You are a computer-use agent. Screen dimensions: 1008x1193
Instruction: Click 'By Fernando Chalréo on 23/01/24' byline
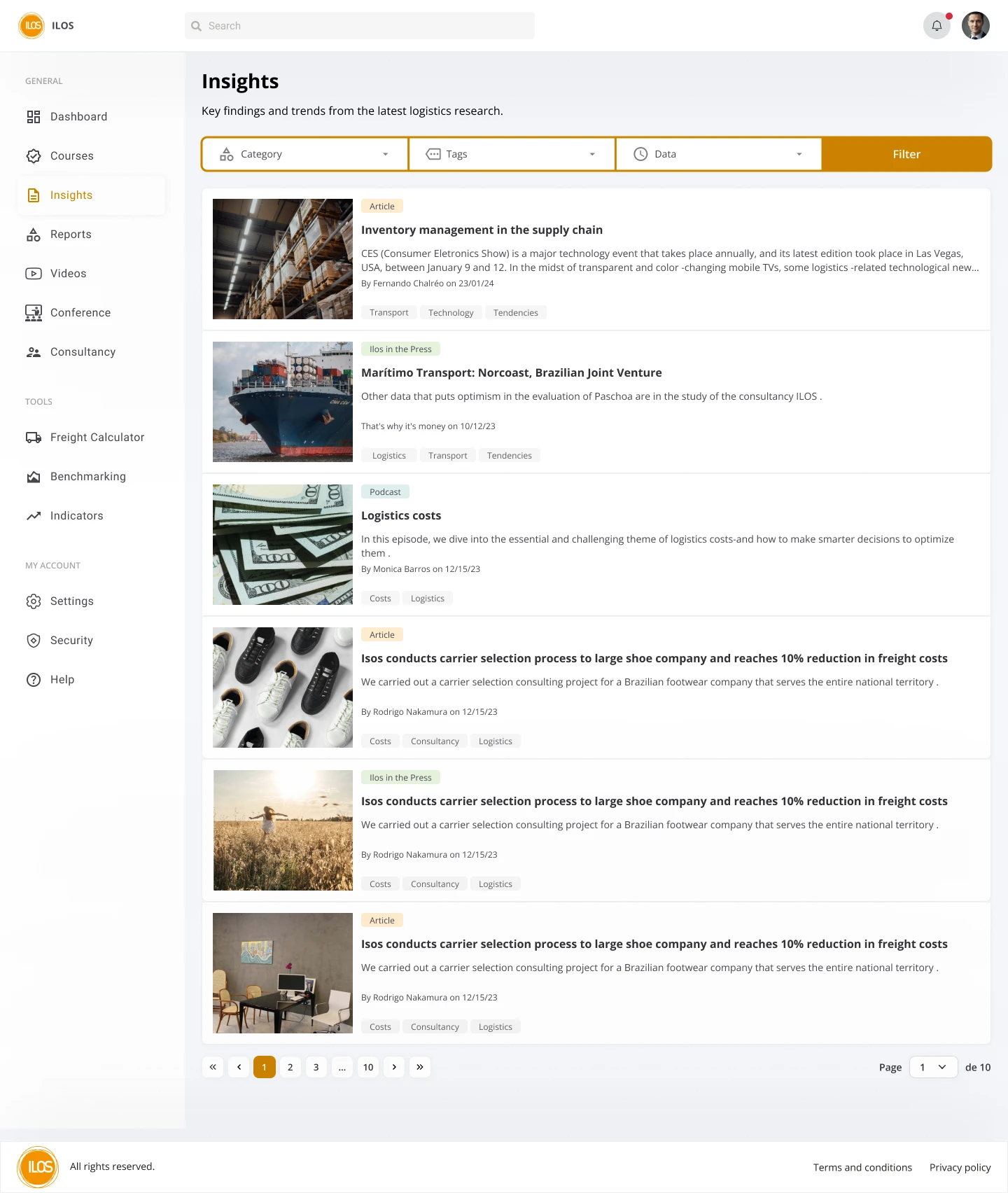click(x=428, y=284)
